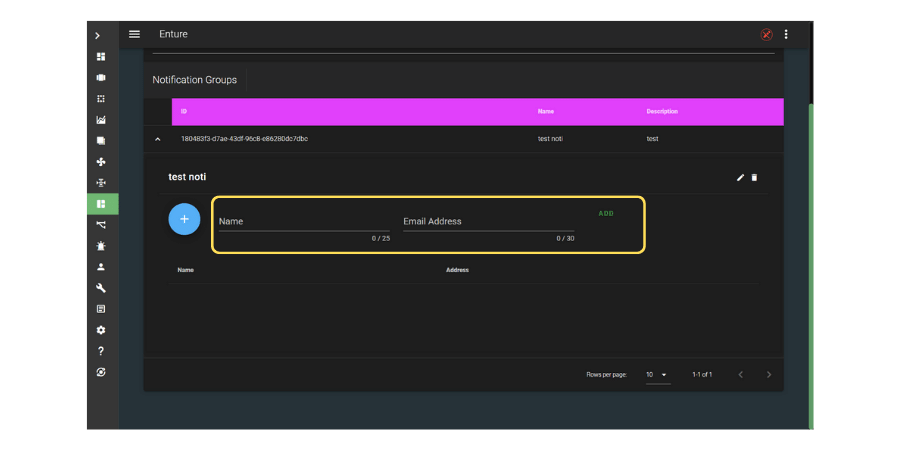Collapse the expanded test noti row
This screenshot has width=900, height=450.
point(157,139)
